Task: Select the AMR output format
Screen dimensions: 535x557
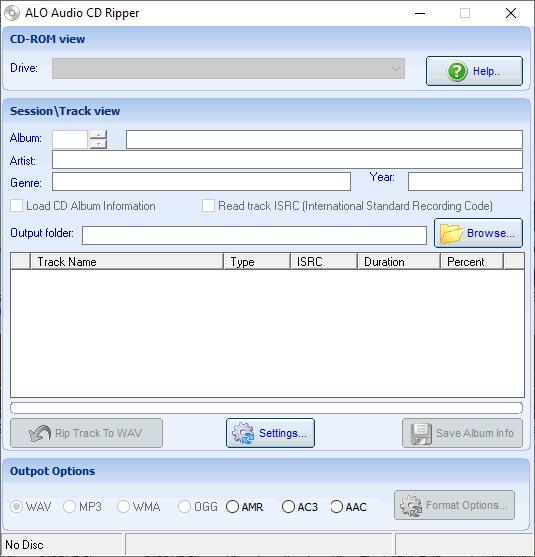Action: 232,507
